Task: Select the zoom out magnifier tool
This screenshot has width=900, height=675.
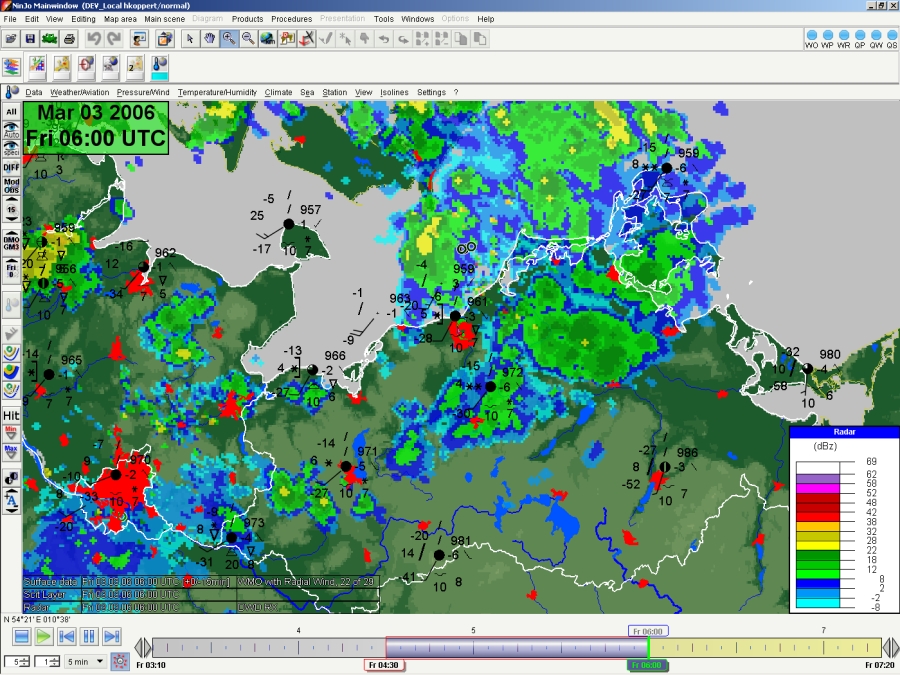Action: tap(249, 39)
